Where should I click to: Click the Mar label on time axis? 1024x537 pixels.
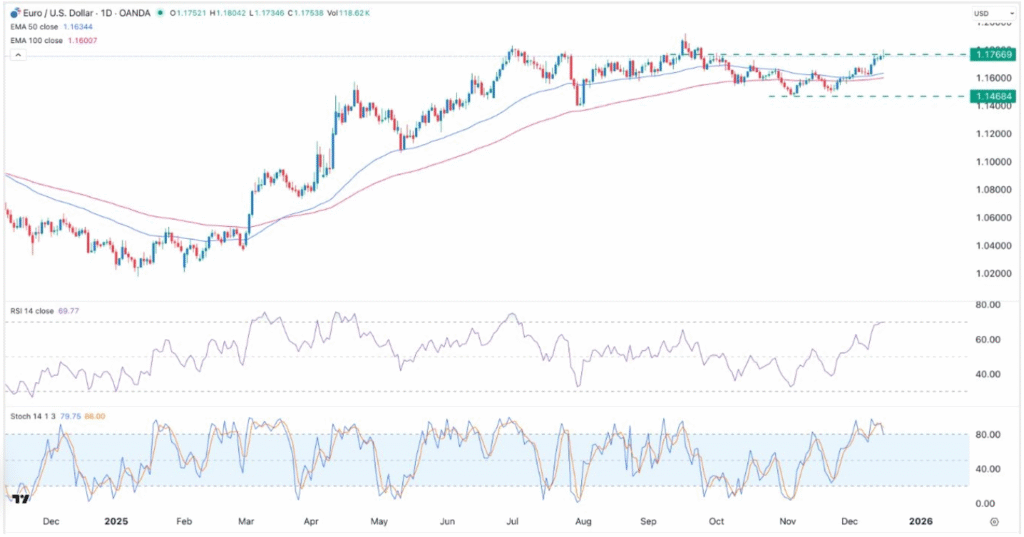(246, 521)
